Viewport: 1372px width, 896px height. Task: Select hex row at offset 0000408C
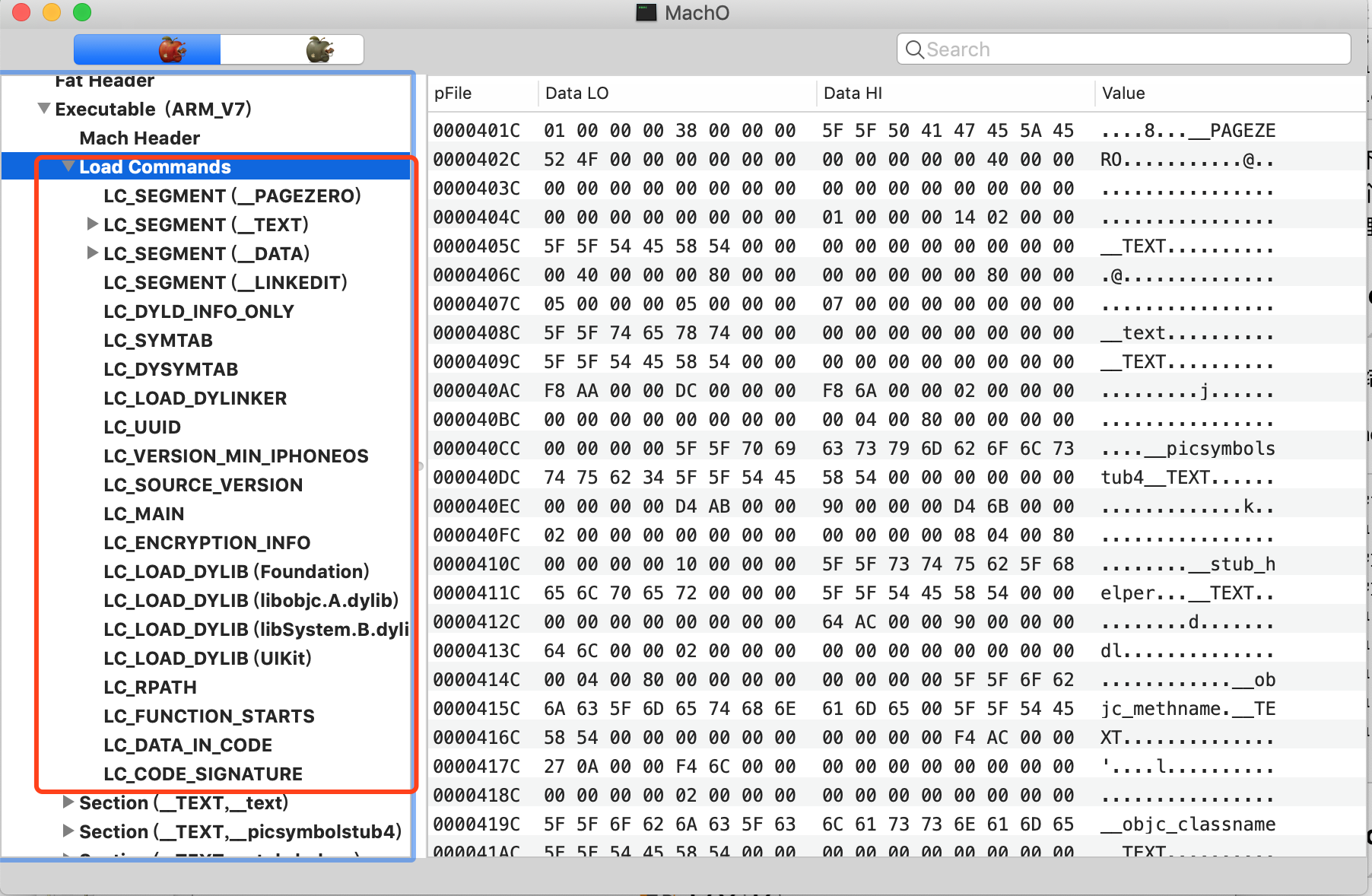pos(897,332)
